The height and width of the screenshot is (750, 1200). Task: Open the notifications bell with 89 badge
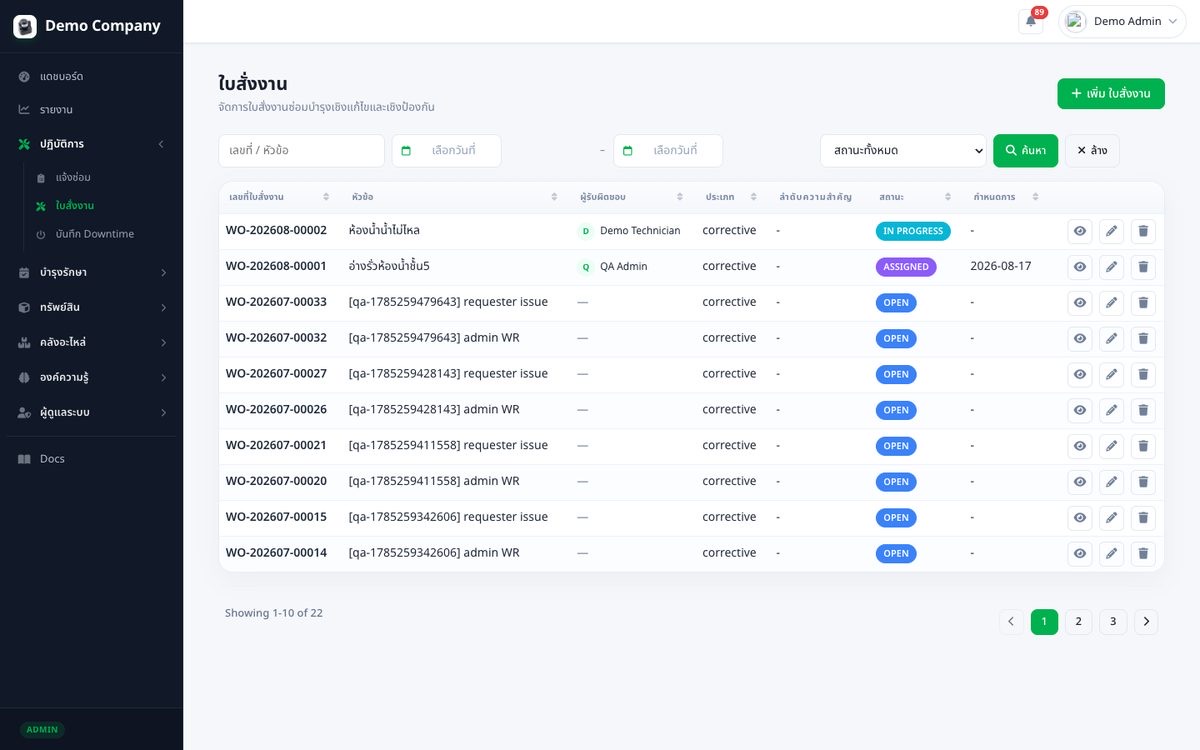point(1031,21)
